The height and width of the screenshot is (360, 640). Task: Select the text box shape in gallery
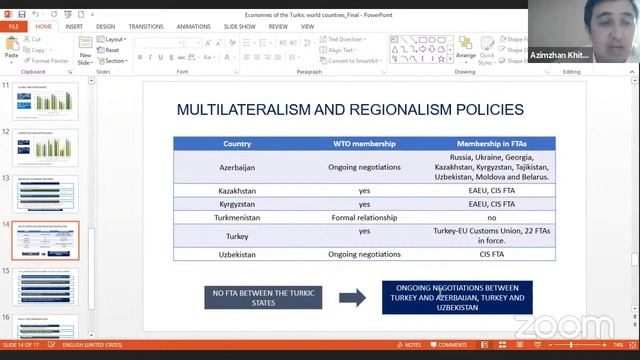394,40
